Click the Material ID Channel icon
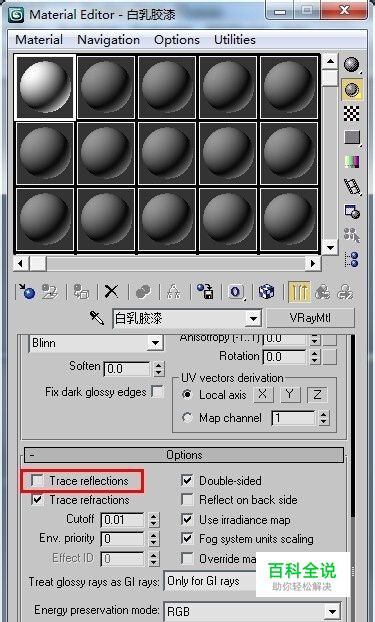This screenshot has width=375, height=622. coord(236,292)
